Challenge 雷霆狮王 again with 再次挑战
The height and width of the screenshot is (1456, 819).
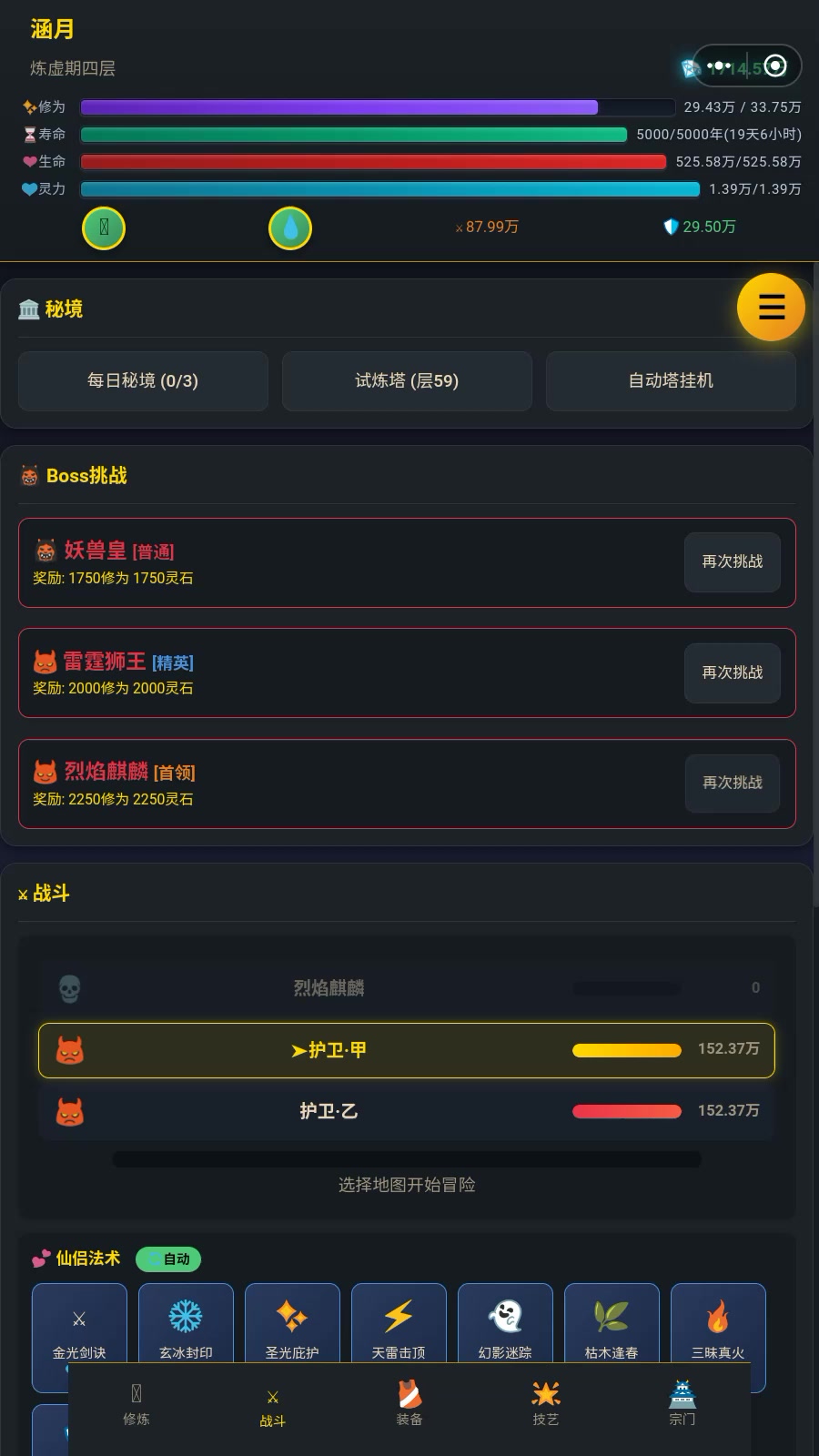click(x=732, y=672)
